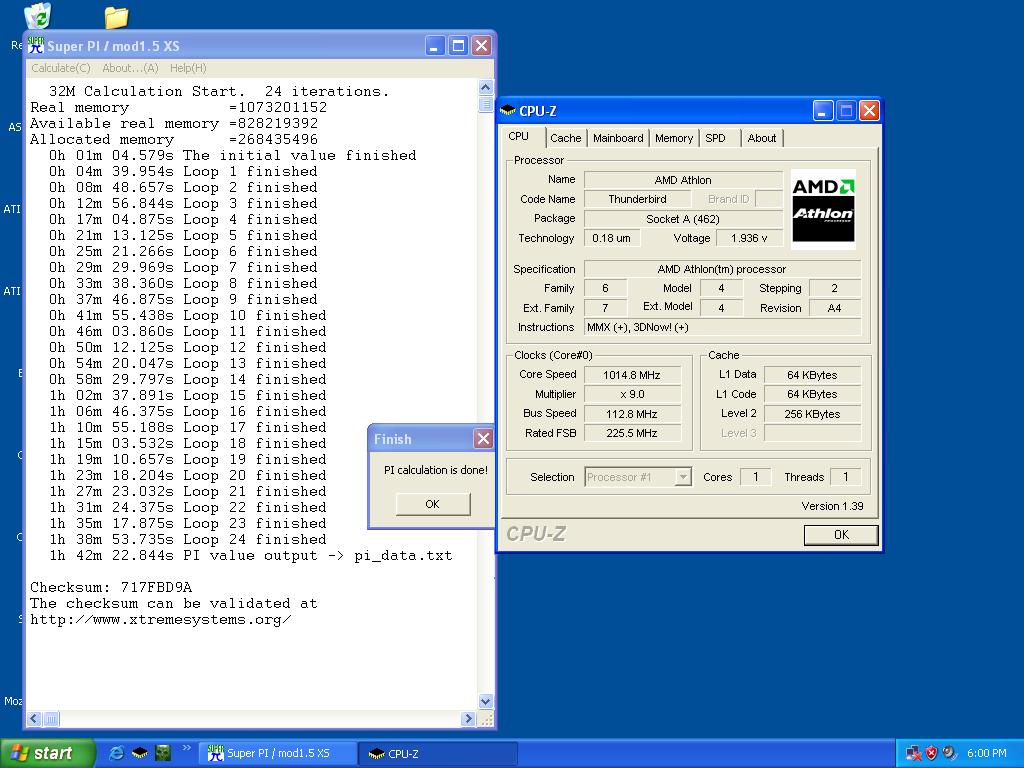Click the 'Loop 24 finished' line
The height and width of the screenshot is (768, 1024).
pos(187,539)
